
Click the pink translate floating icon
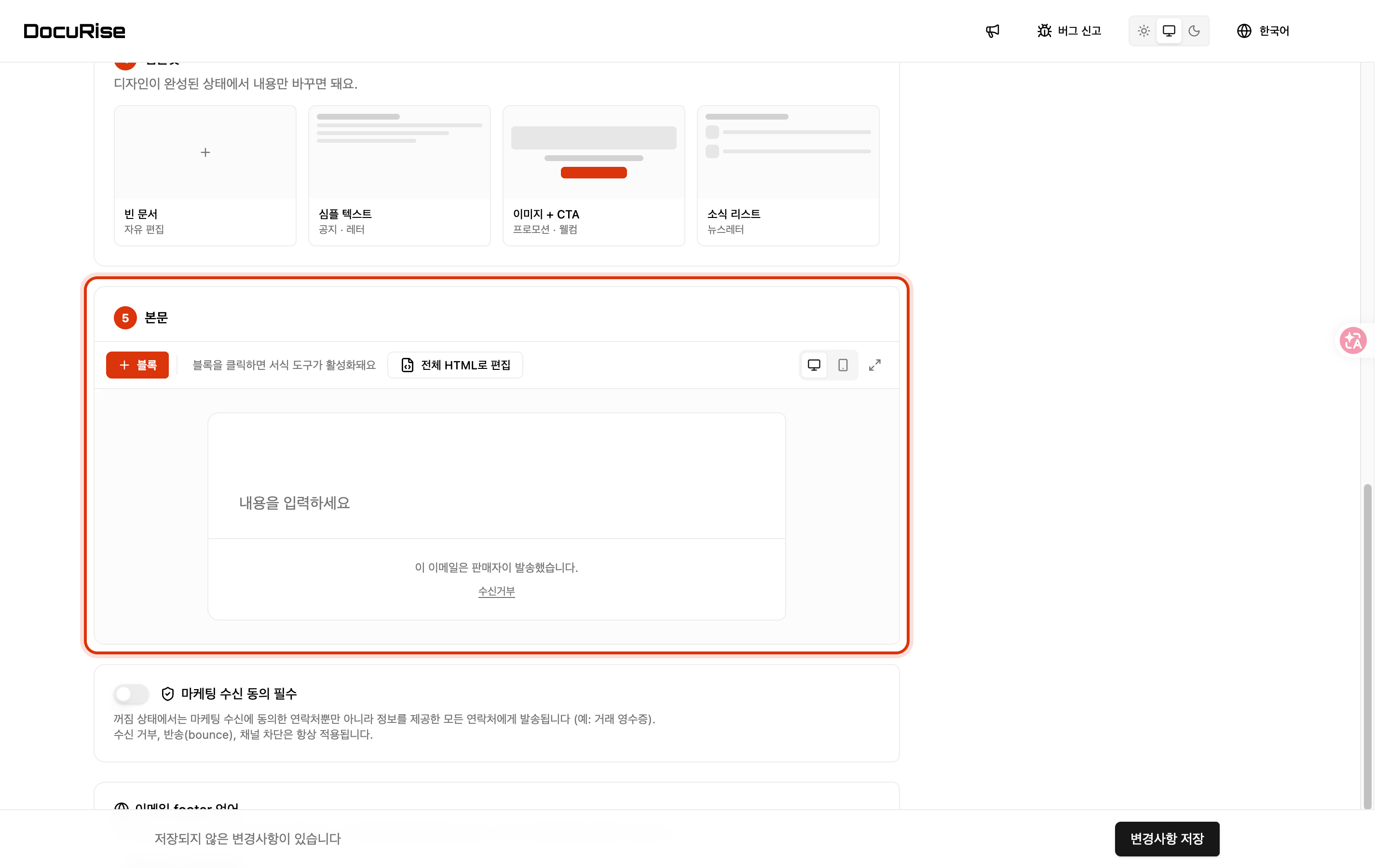pos(1353,340)
